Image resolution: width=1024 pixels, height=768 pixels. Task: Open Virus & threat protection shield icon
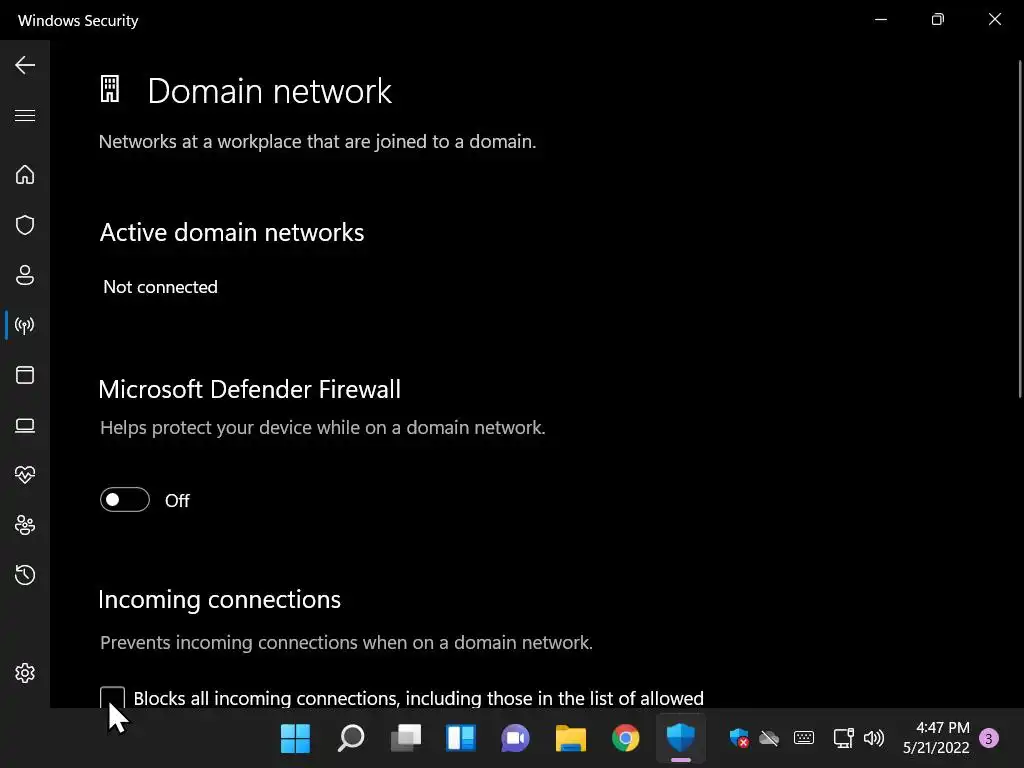point(25,225)
